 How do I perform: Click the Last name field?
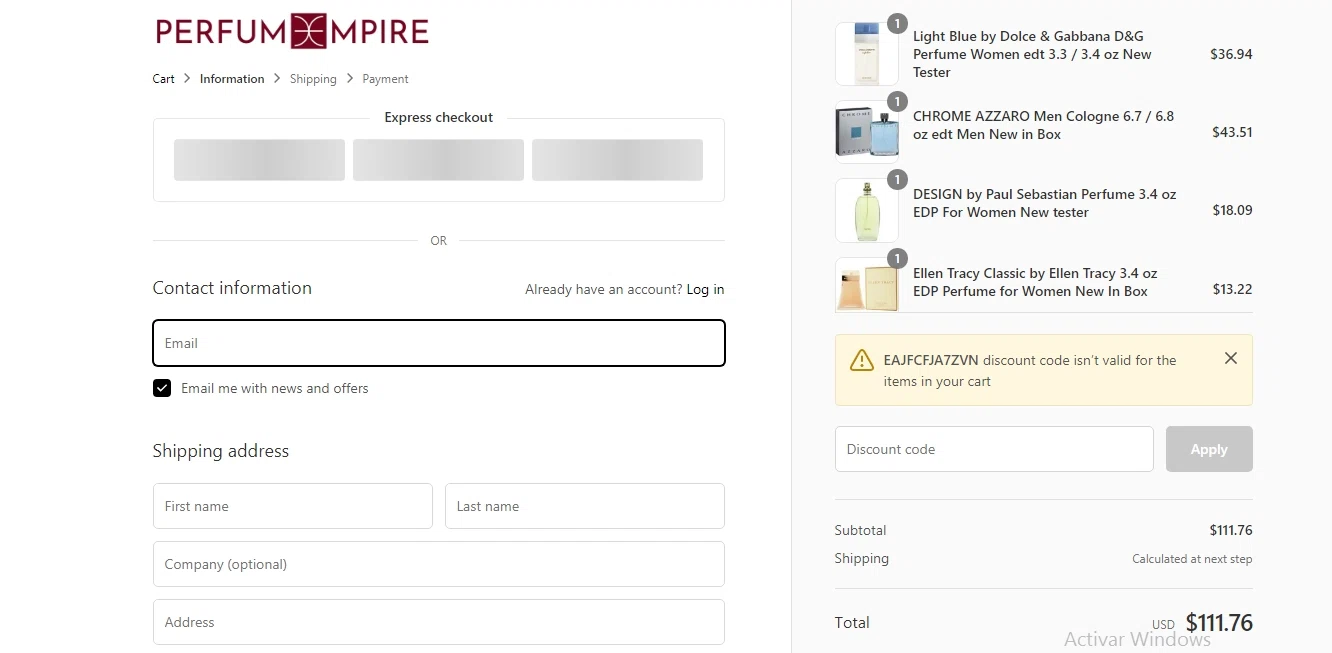click(585, 506)
